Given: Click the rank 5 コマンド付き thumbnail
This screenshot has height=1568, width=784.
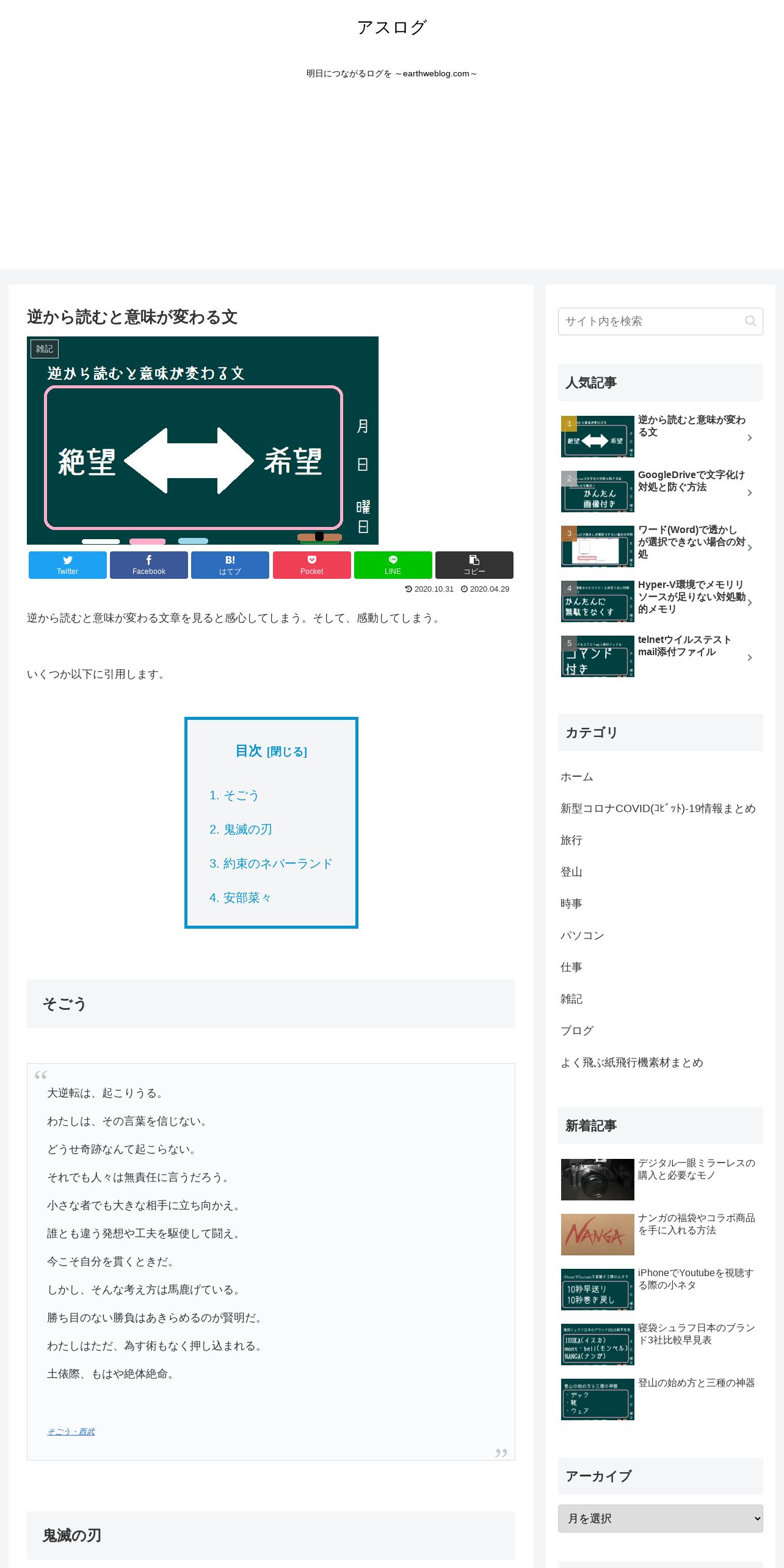Looking at the screenshot, I should [598, 656].
